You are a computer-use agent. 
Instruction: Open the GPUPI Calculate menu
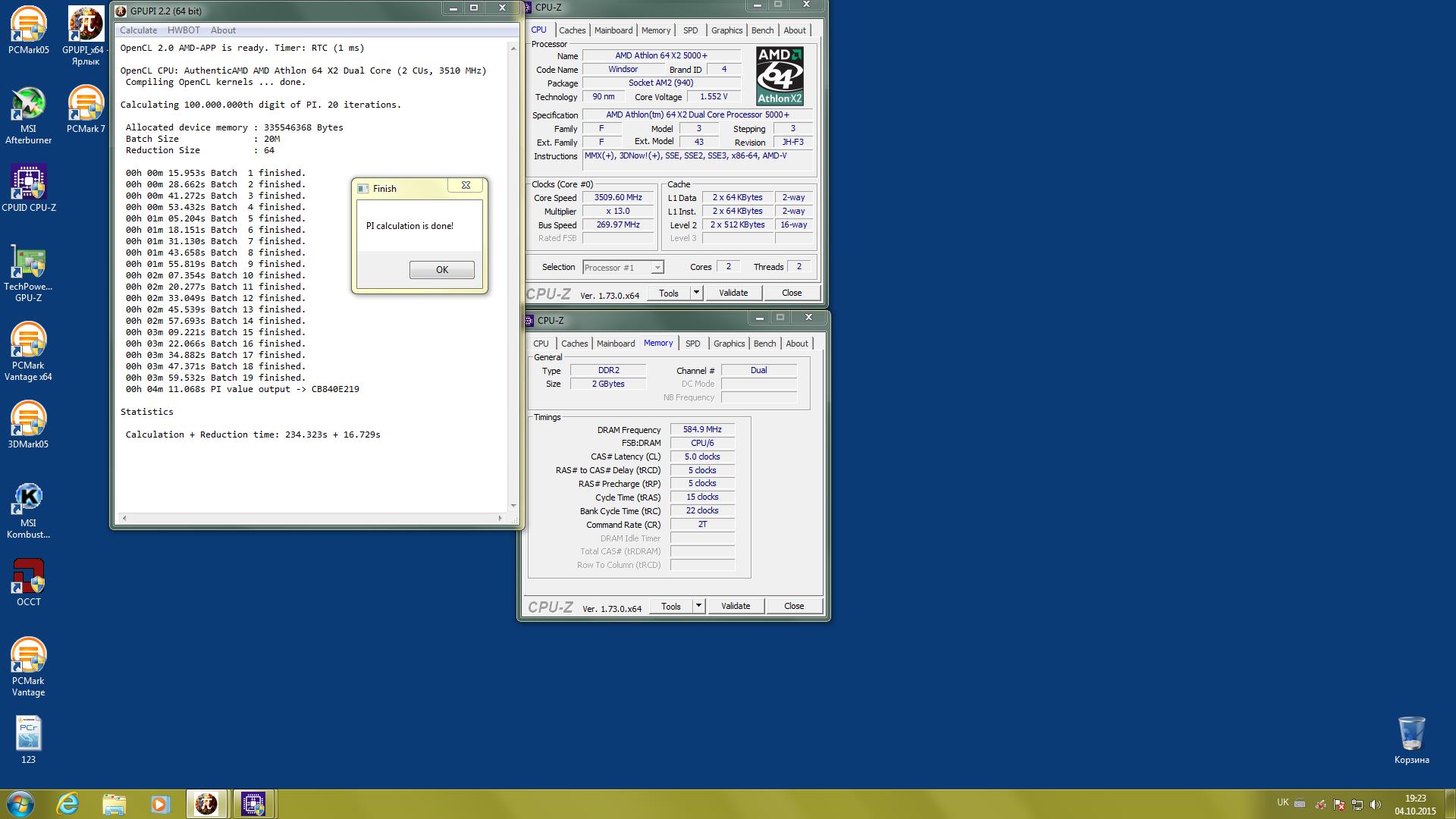tap(138, 30)
